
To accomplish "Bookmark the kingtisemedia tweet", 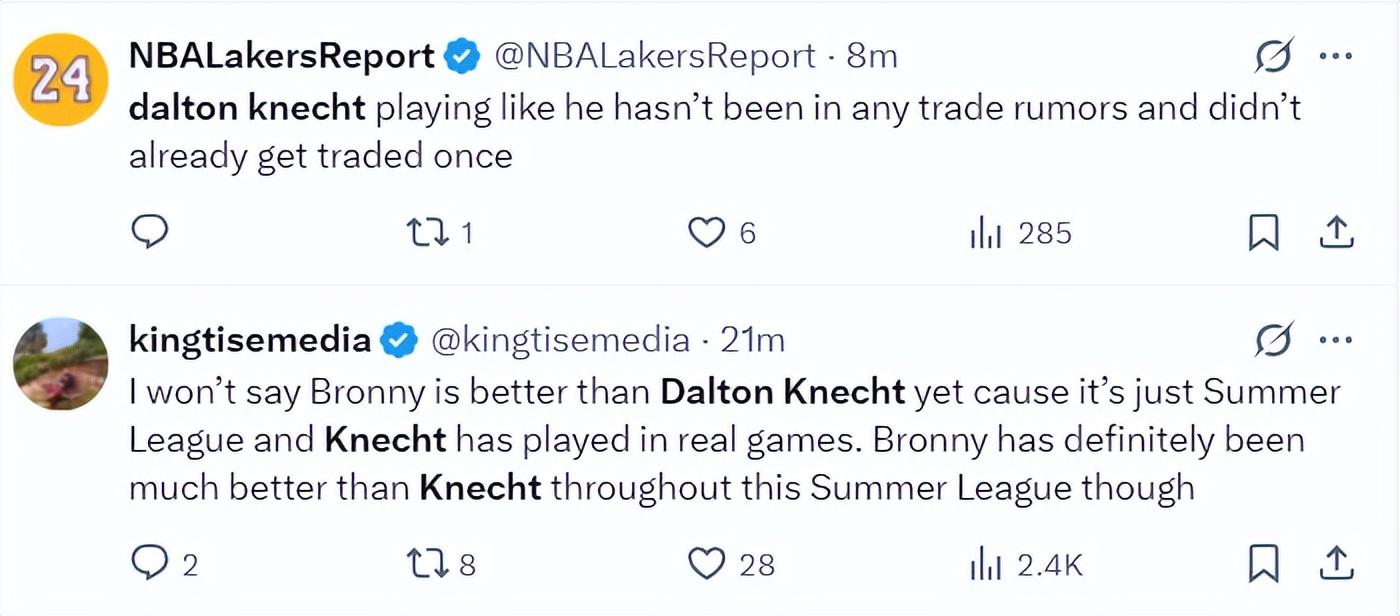I will click(x=1264, y=565).
